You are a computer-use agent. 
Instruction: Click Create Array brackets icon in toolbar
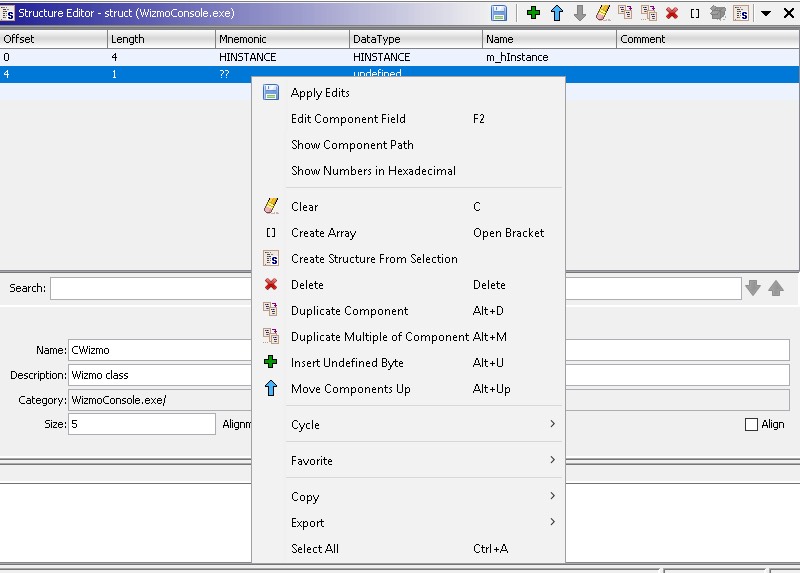point(695,13)
